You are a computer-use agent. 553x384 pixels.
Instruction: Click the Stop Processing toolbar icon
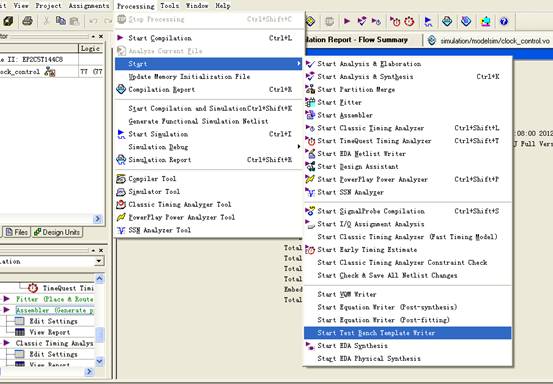(329, 22)
